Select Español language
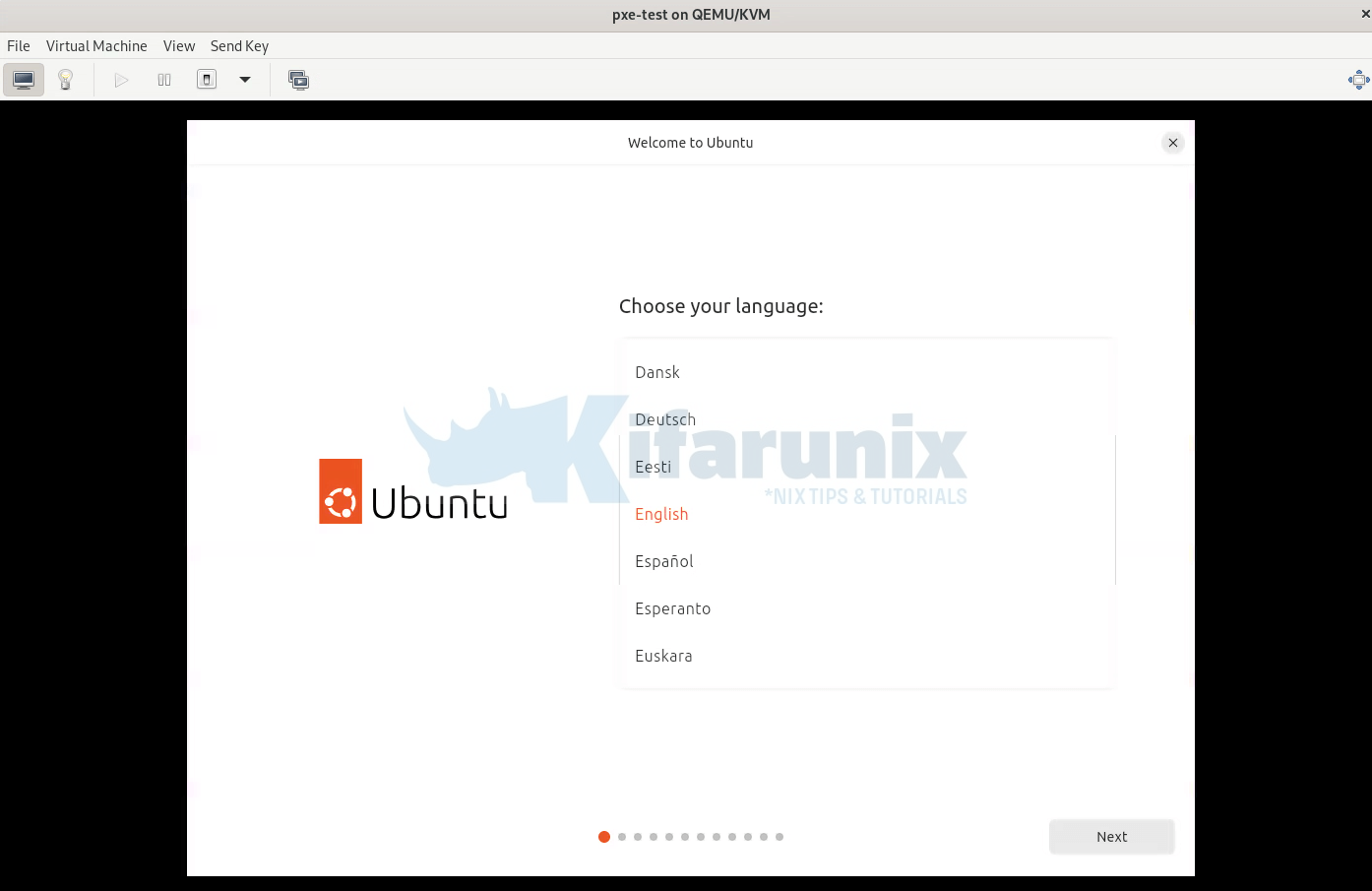The width and height of the screenshot is (1372, 891). click(867, 561)
